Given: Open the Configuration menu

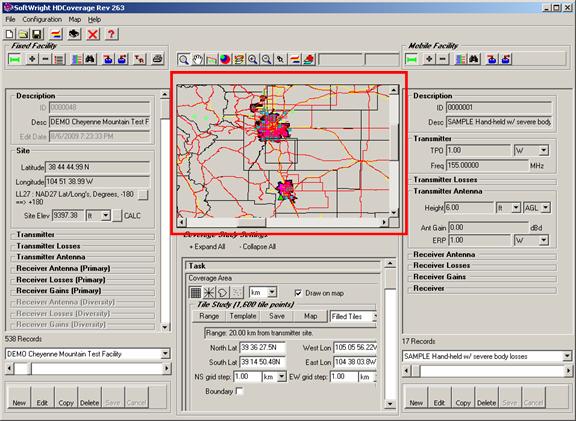Looking at the screenshot, I should click(x=42, y=19).
